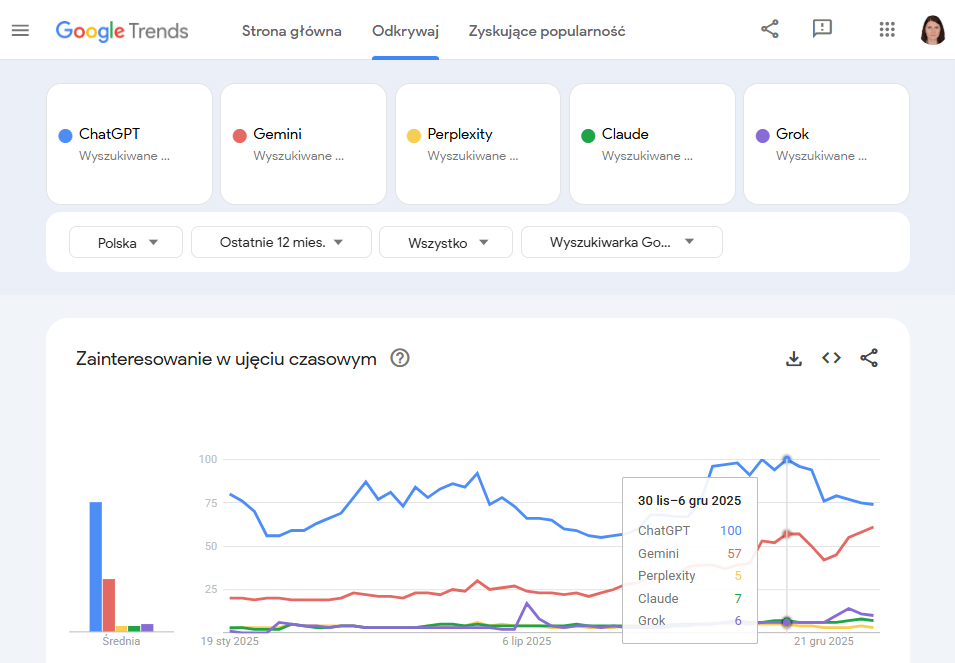The width and height of the screenshot is (955, 663).
Task: Select the ChatGPT search term card
Action: click(129, 144)
